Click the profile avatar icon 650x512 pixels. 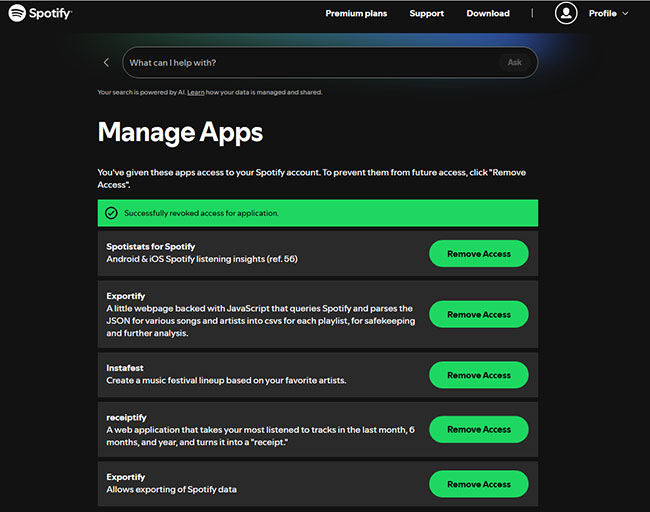click(x=566, y=13)
